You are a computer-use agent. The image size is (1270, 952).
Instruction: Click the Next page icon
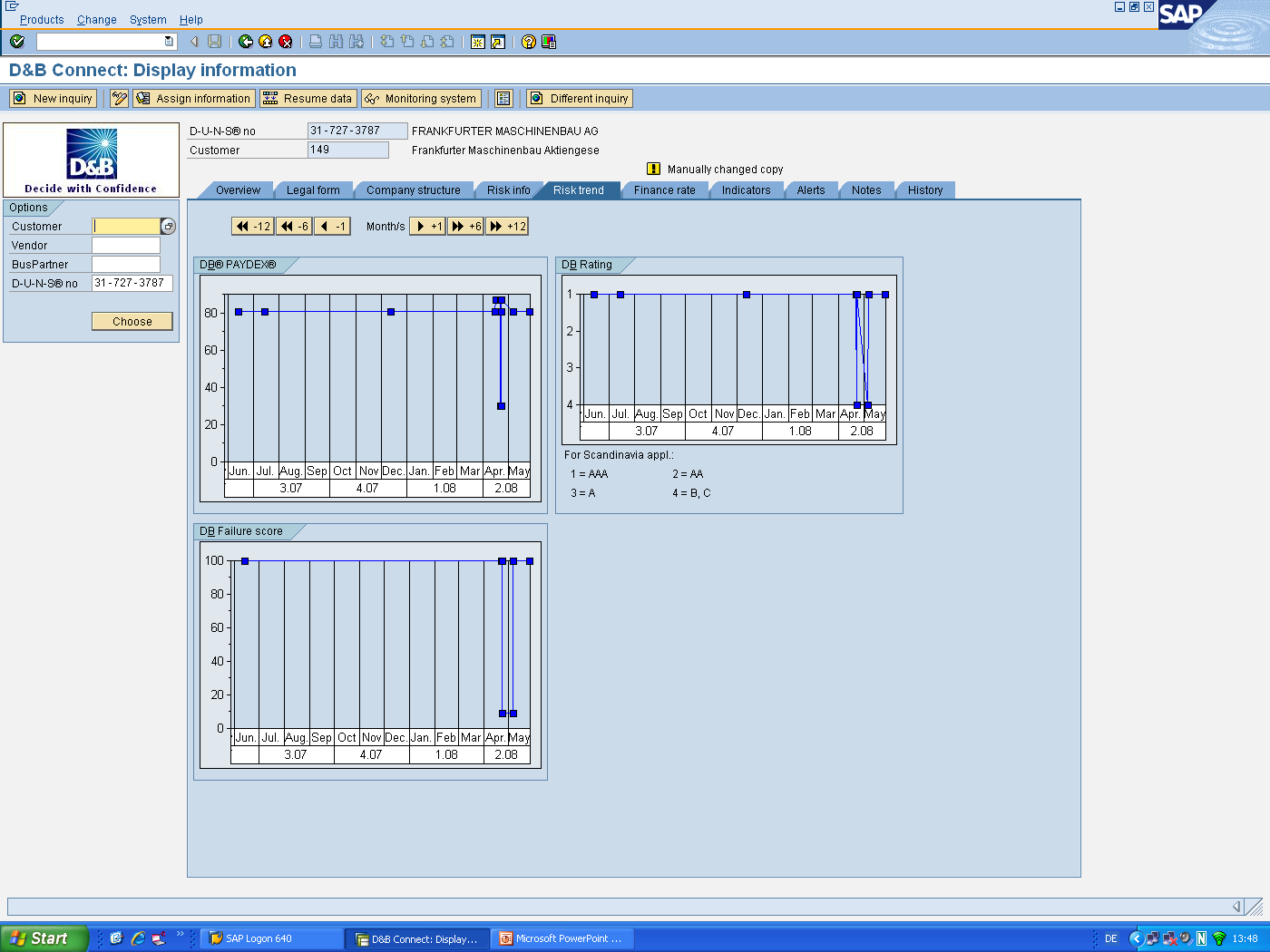427,42
